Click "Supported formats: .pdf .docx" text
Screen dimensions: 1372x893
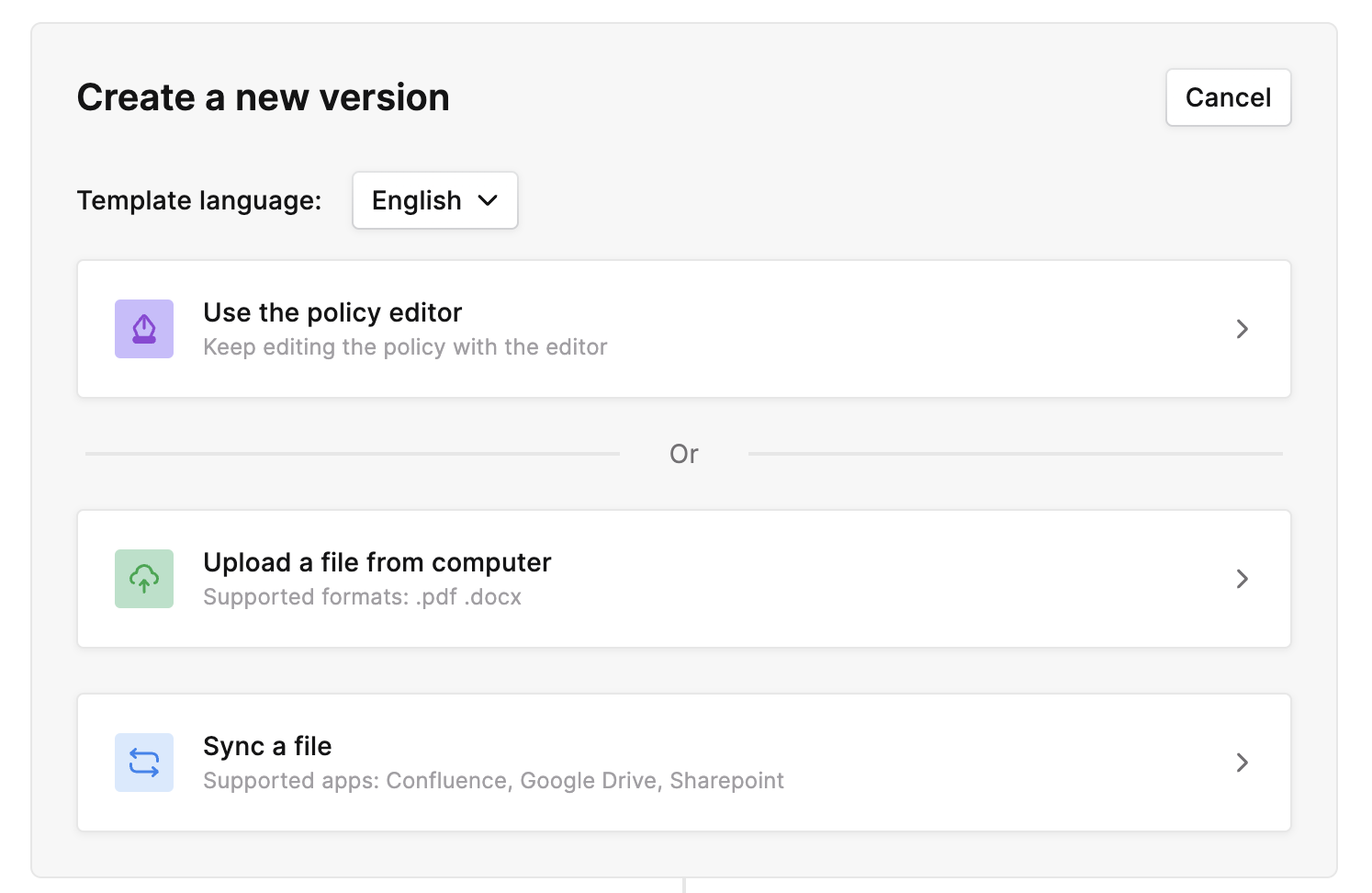pyautogui.click(x=362, y=597)
